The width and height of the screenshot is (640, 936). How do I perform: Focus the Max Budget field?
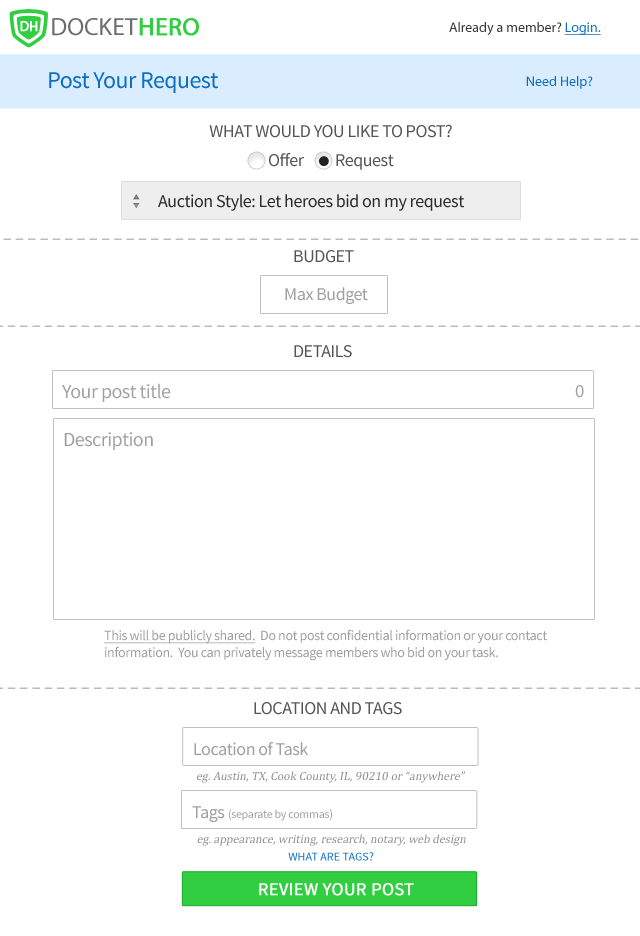[x=324, y=294]
